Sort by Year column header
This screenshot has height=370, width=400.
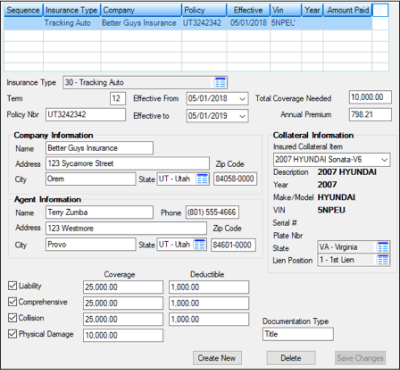click(313, 10)
